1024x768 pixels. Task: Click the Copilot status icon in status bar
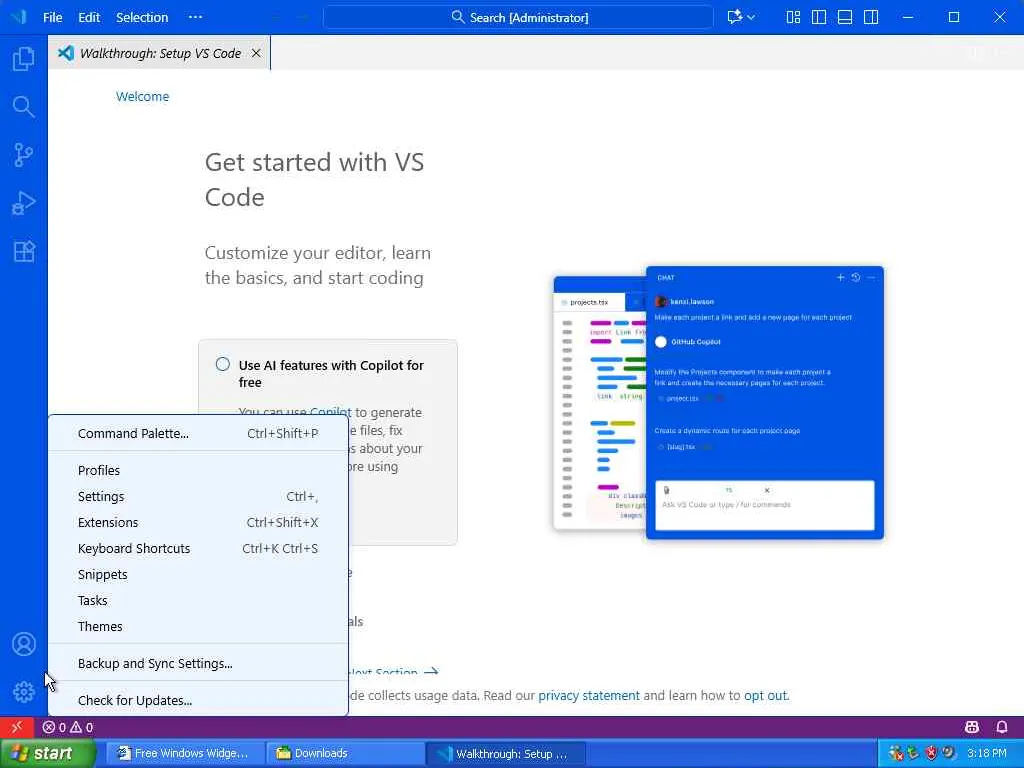coord(972,727)
